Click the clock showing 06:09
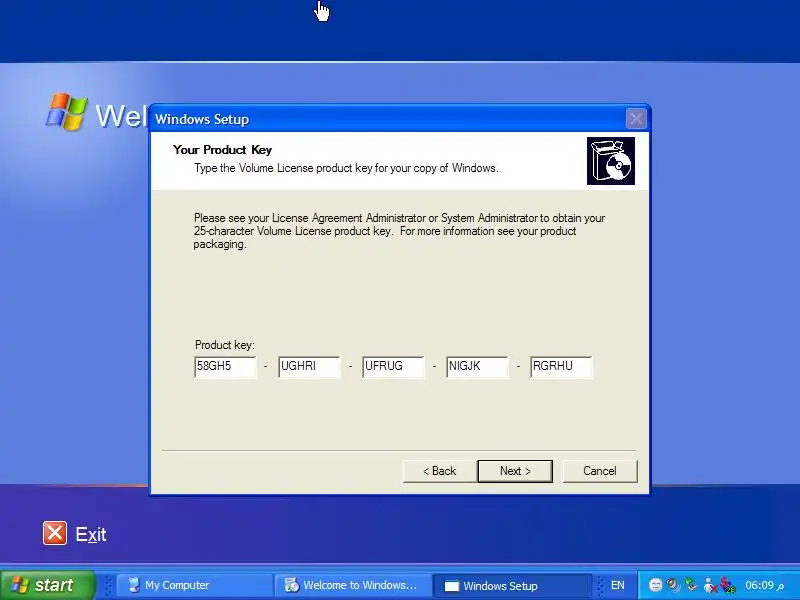The width and height of the screenshot is (800, 600). [x=764, y=585]
